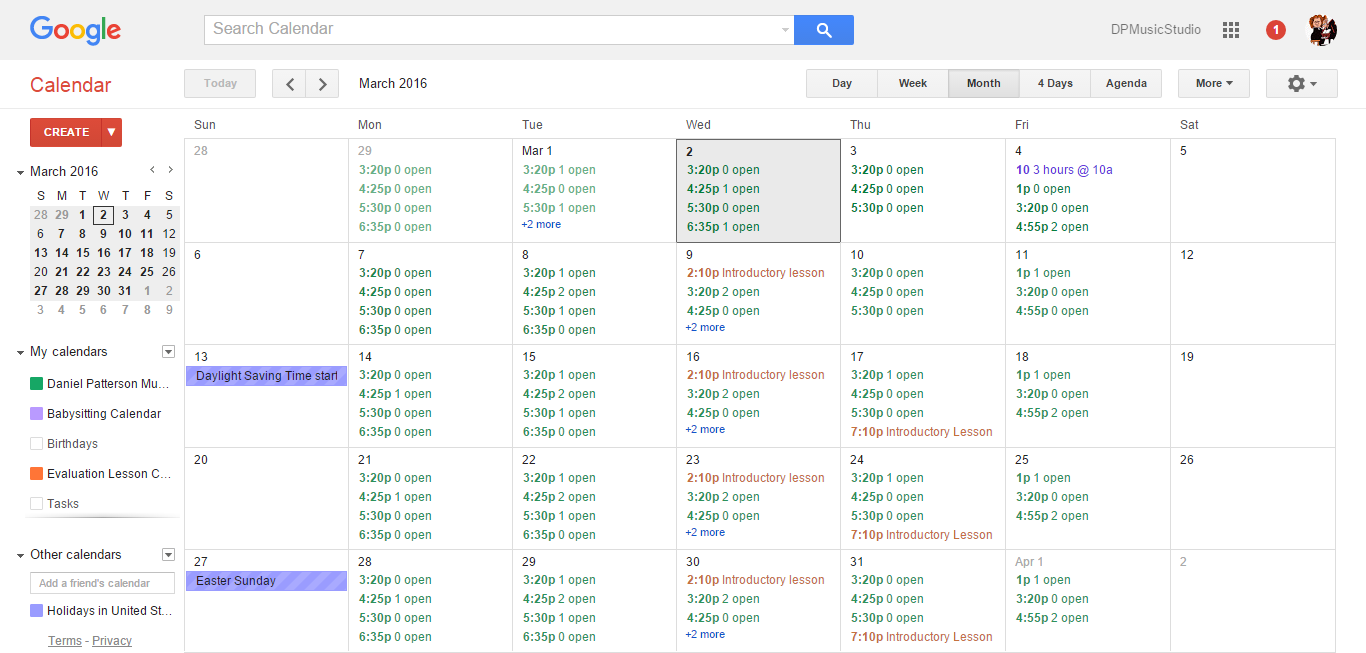Open the Terms link
The height and width of the screenshot is (653, 1366).
65,641
